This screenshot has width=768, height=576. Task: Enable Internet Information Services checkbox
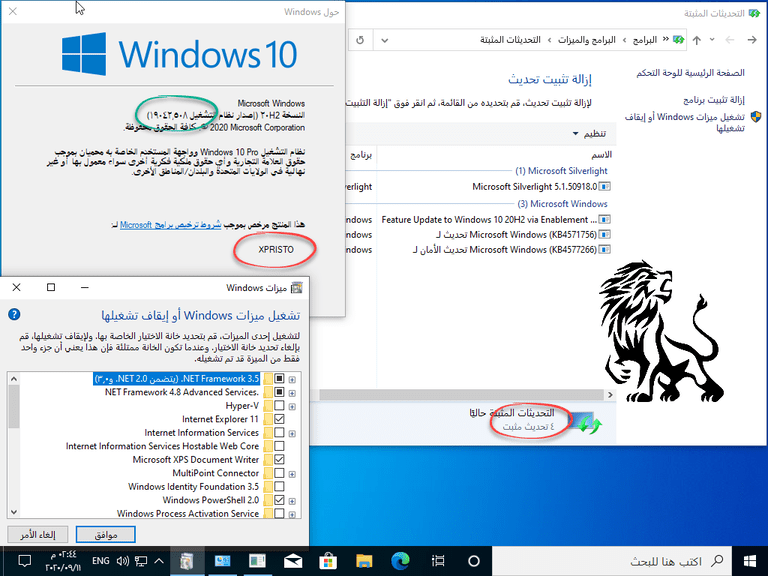click(279, 432)
